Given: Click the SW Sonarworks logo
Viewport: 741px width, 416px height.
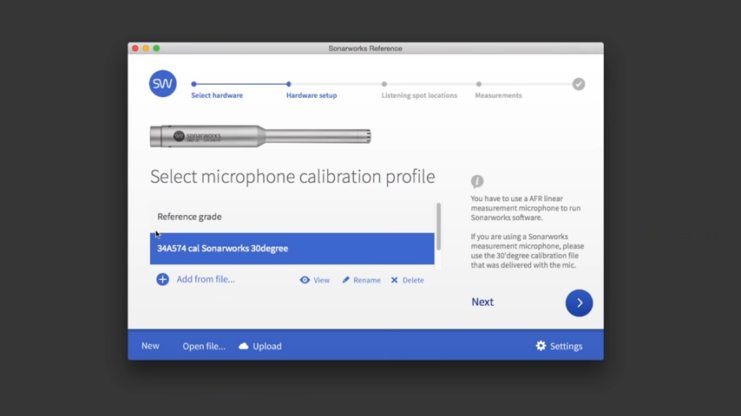Looking at the screenshot, I should [x=163, y=84].
